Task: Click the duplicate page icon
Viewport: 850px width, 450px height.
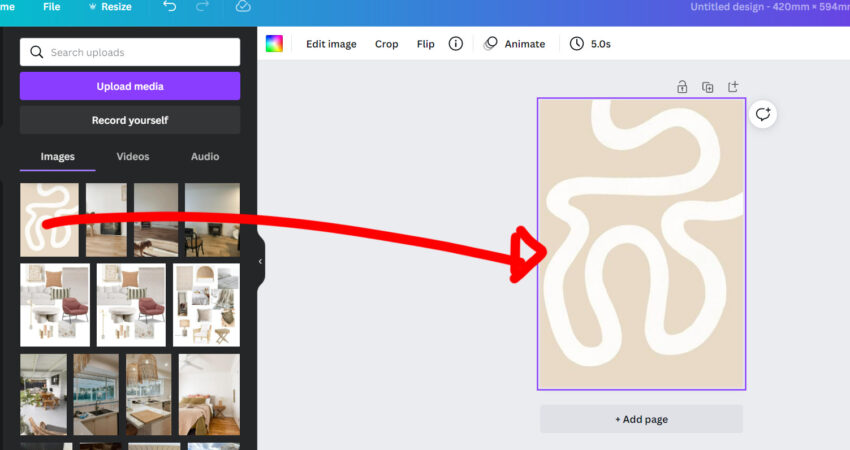Action: click(707, 87)
